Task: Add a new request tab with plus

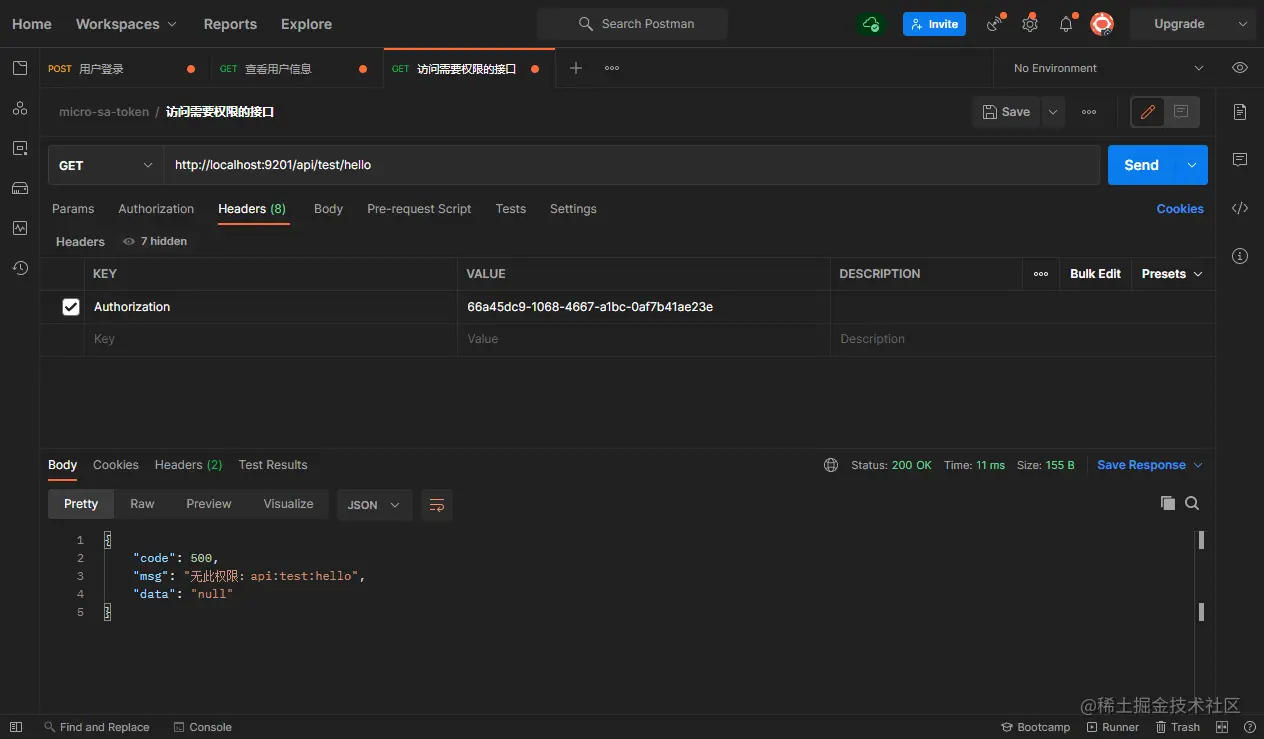Action: pos(575,68)
